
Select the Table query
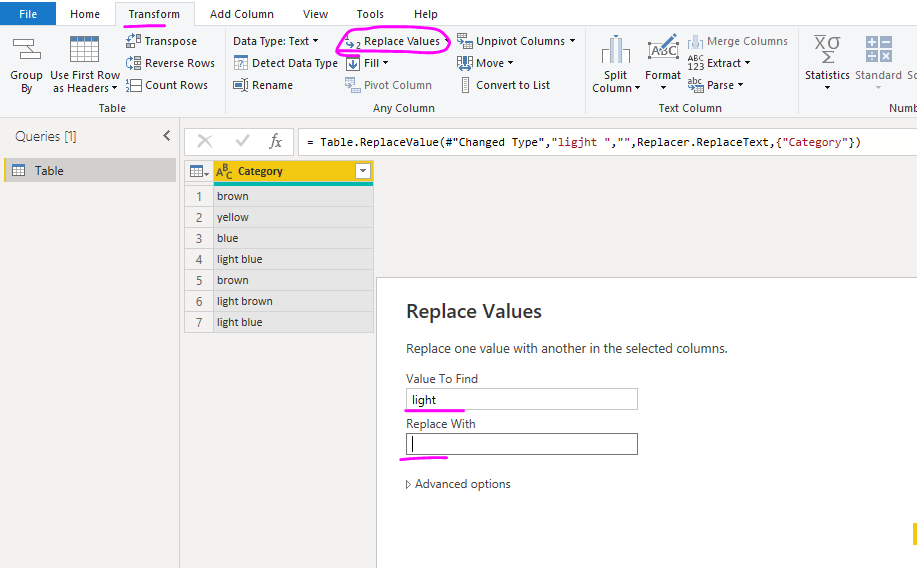(90, 170)
